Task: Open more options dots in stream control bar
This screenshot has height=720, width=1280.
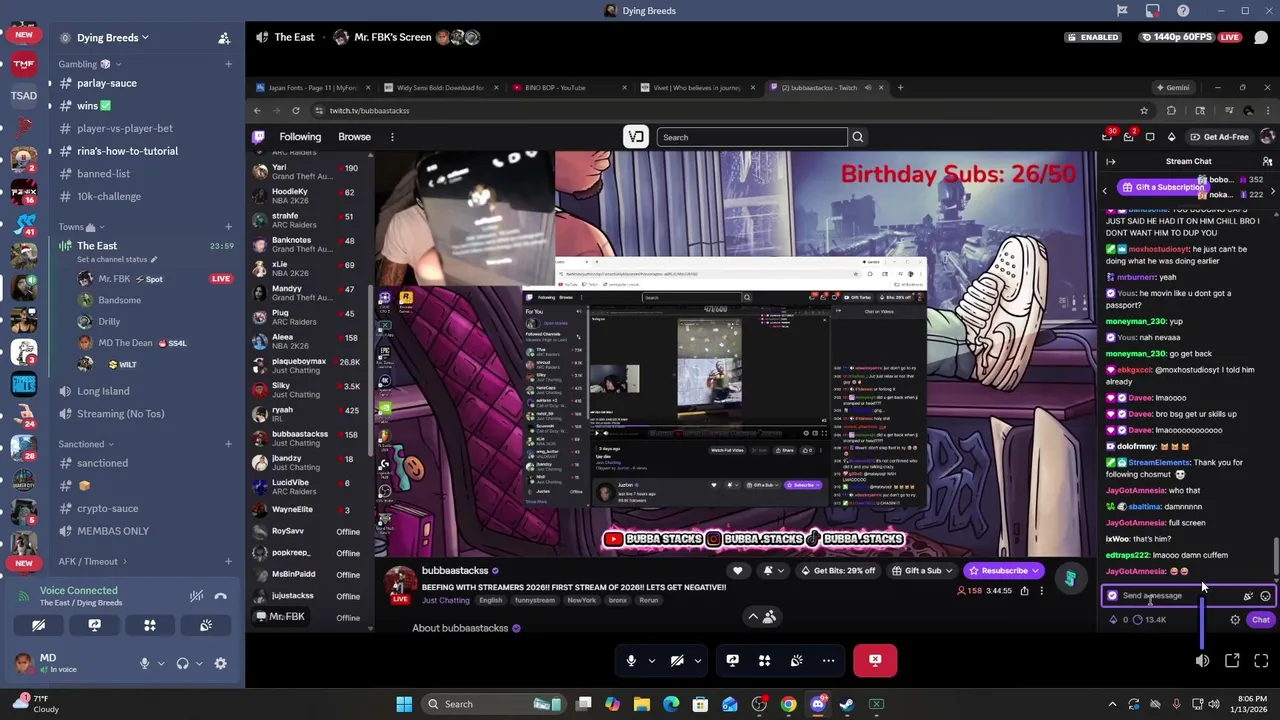Action: 828,660
